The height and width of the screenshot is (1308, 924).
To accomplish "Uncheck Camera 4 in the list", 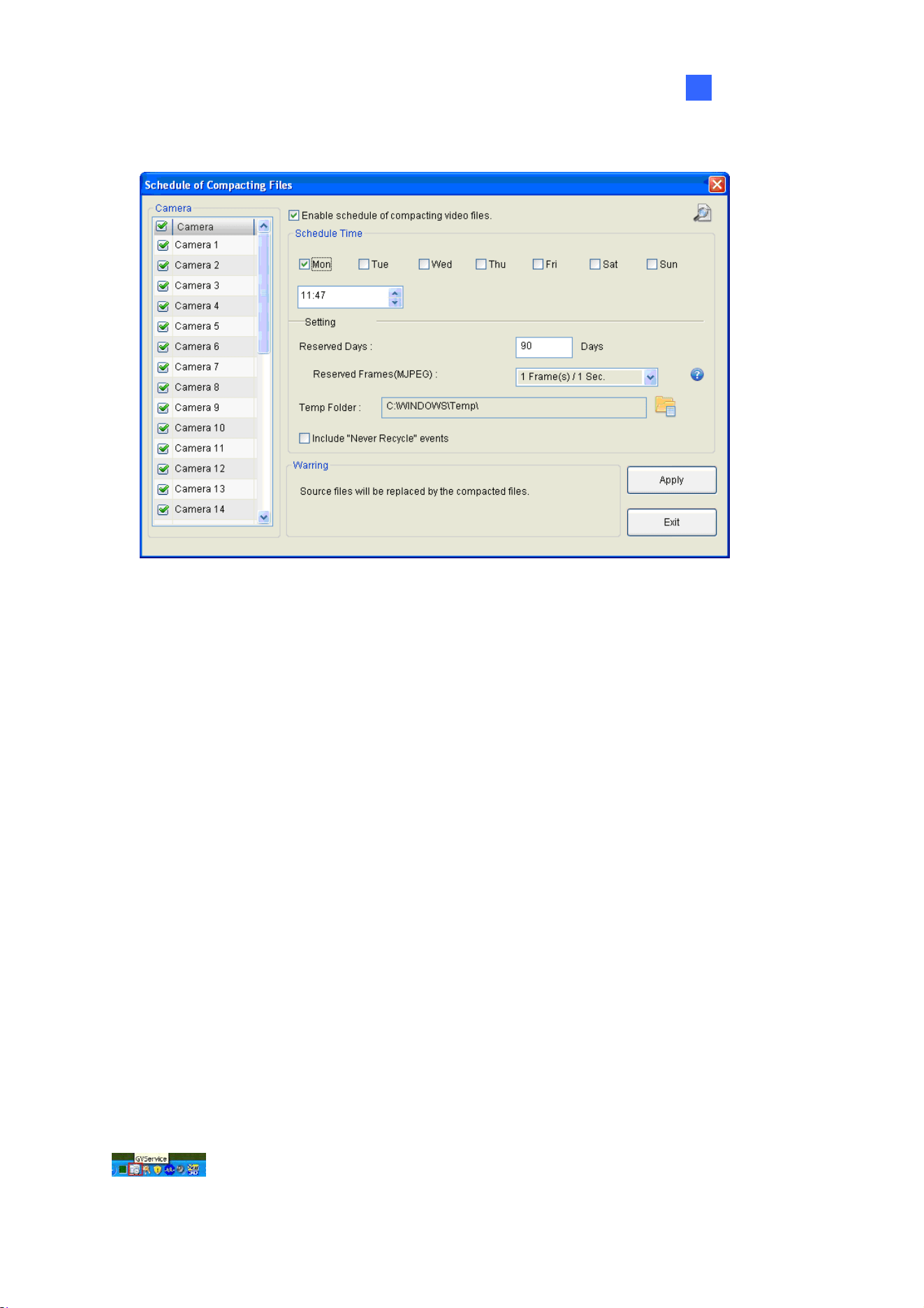I will pyautogui.click(x=163, y=306).
